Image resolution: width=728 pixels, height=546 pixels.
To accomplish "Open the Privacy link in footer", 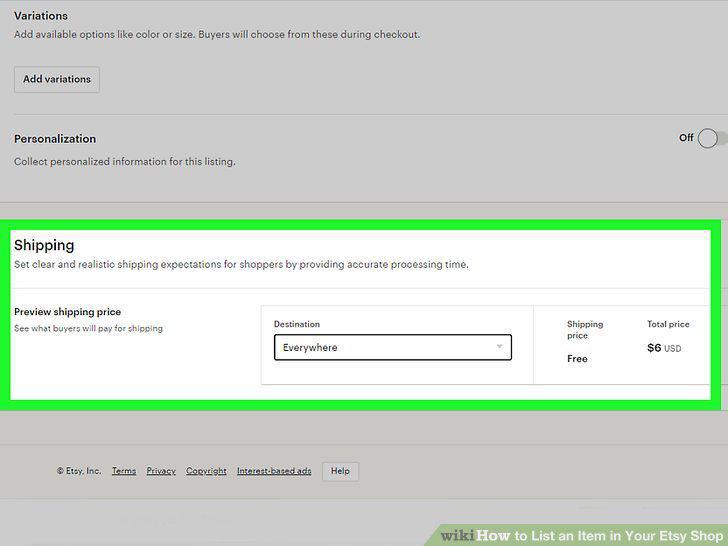I will [x=161, y=471].
